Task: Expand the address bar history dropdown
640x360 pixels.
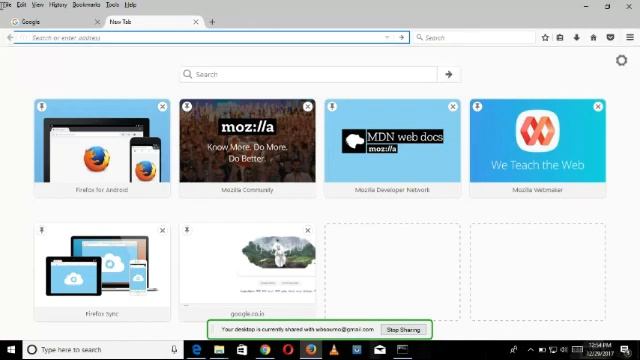Action: point(387,38)
